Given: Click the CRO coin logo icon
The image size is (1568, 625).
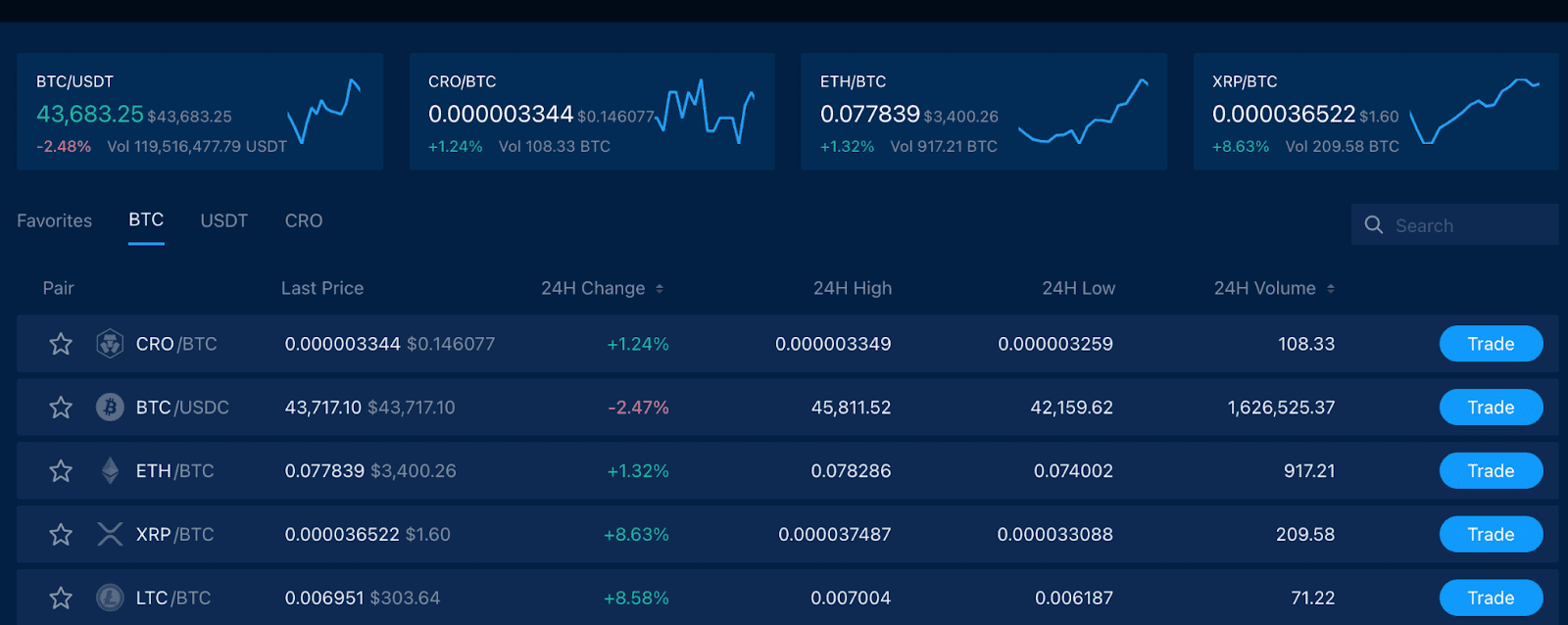Looking at the screenshot, I should [x=110, y=344].
